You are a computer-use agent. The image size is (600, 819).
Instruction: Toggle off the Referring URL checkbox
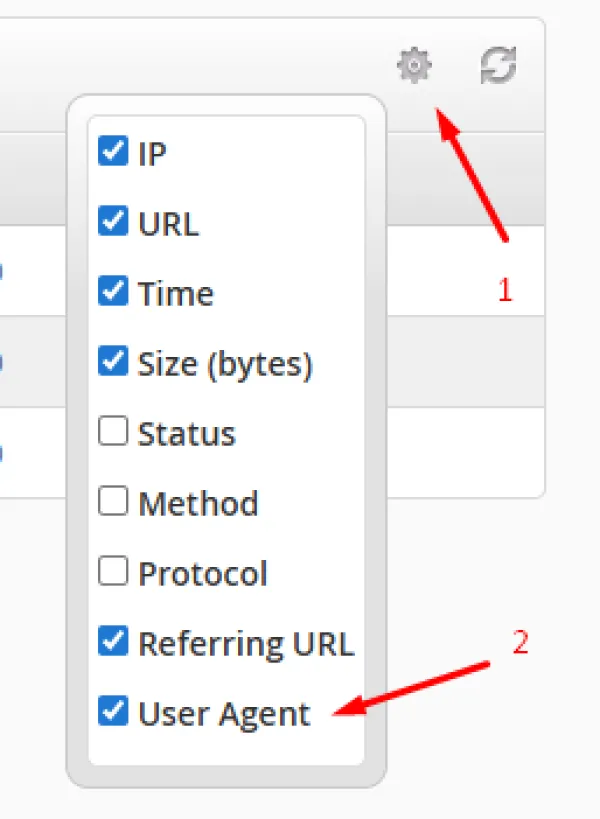[113, 642]
